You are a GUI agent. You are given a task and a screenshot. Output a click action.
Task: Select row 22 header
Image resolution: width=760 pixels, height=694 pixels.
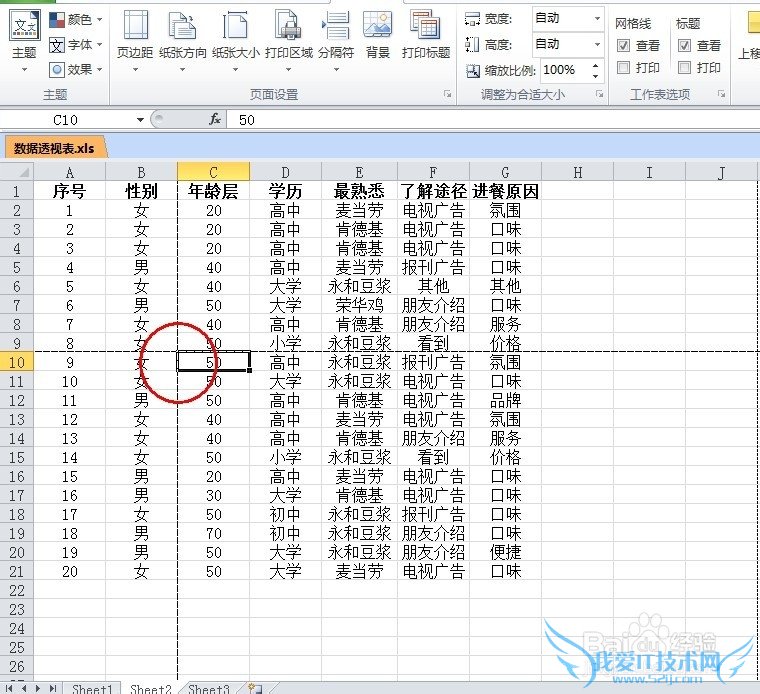pos(16,590)
